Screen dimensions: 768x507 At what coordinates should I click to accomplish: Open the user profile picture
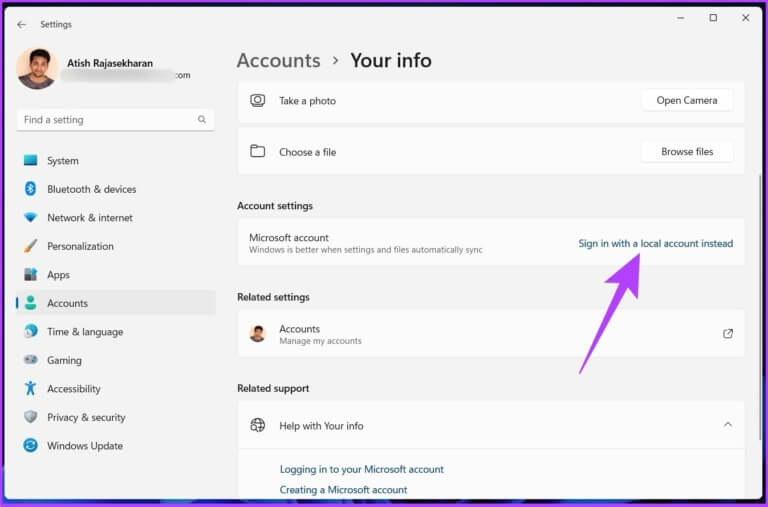point(37,69)
